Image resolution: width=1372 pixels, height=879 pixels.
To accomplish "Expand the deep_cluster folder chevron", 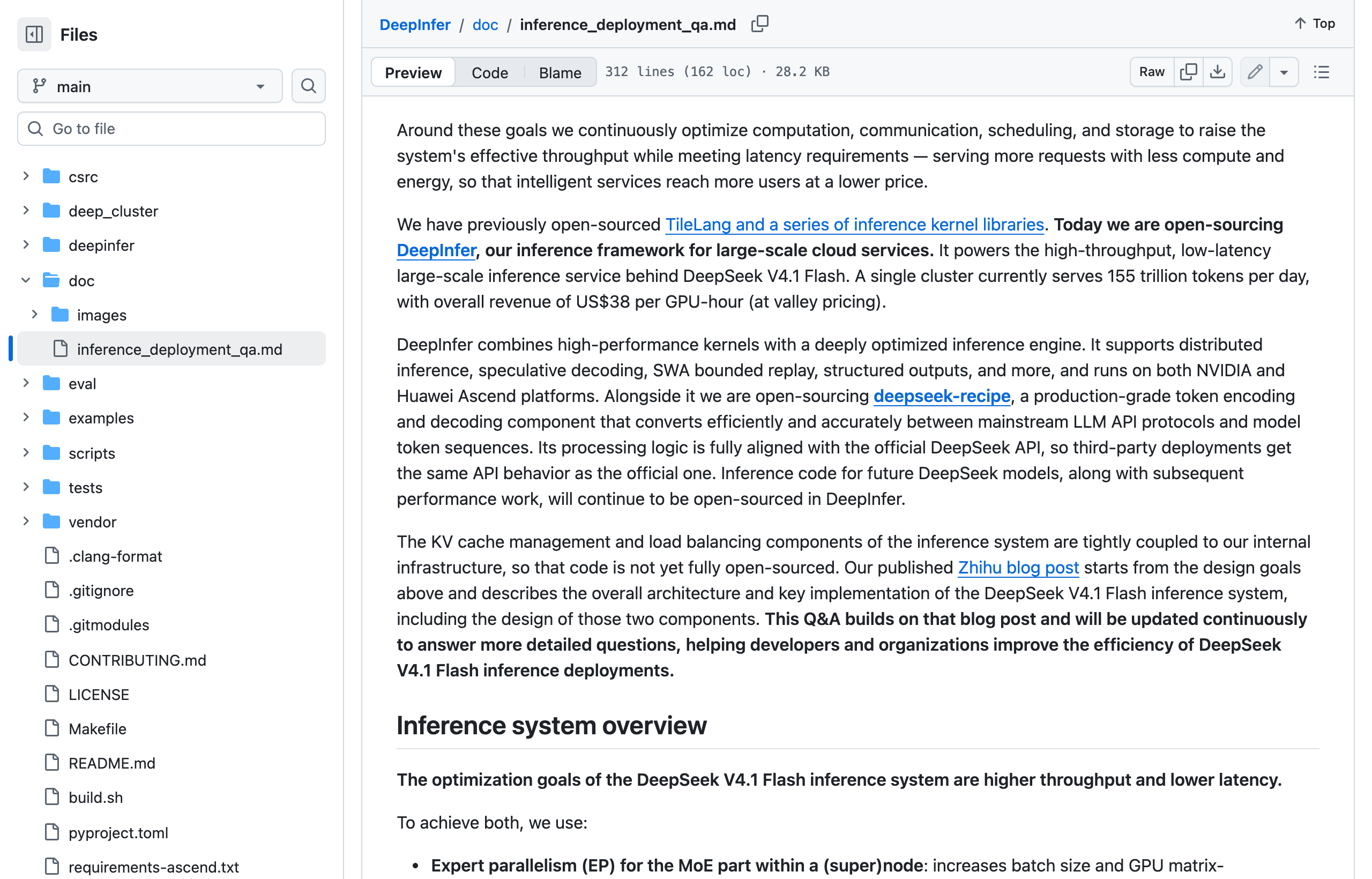I will (x=26, y=211).
